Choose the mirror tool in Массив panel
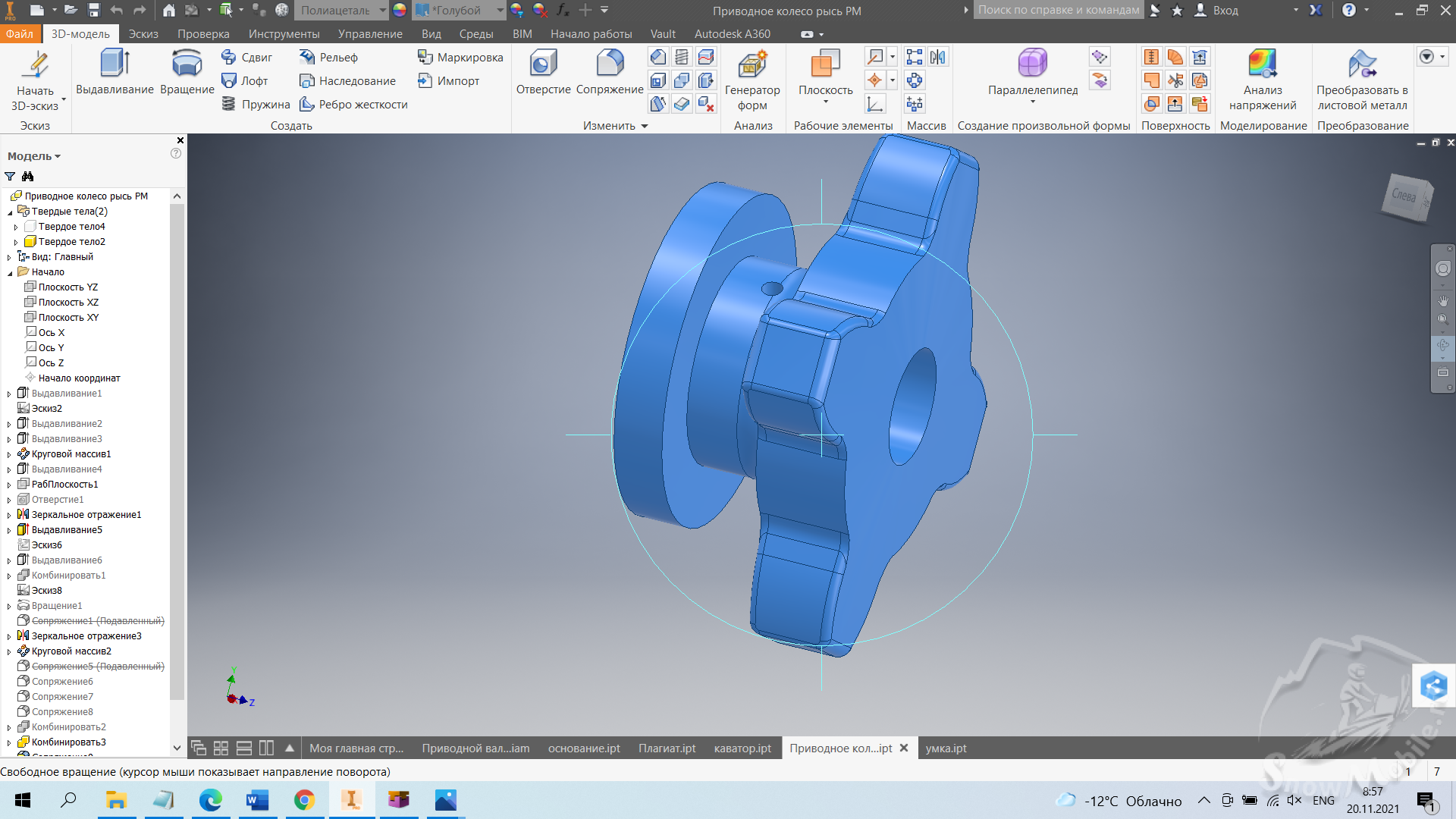 click(x=938, y=57)
